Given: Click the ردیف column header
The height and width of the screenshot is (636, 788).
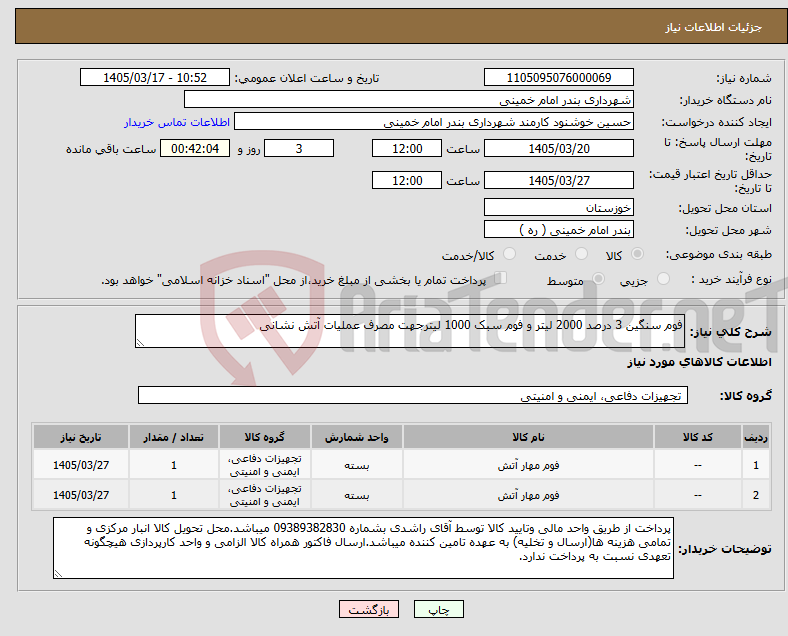Looking at the screenshot, I should 755,437.
